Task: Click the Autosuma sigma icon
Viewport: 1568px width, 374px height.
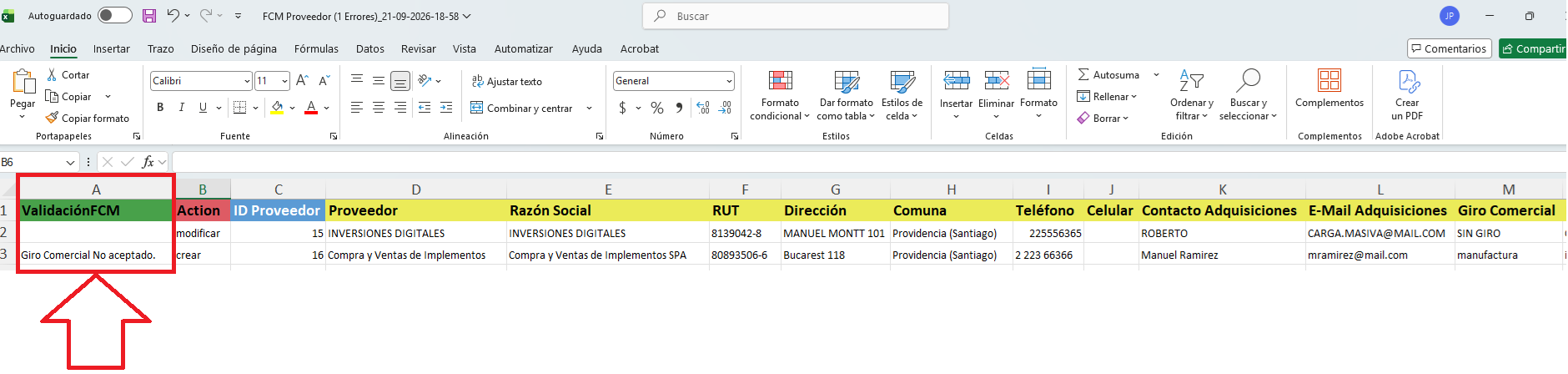Action: coord(1083,75)
